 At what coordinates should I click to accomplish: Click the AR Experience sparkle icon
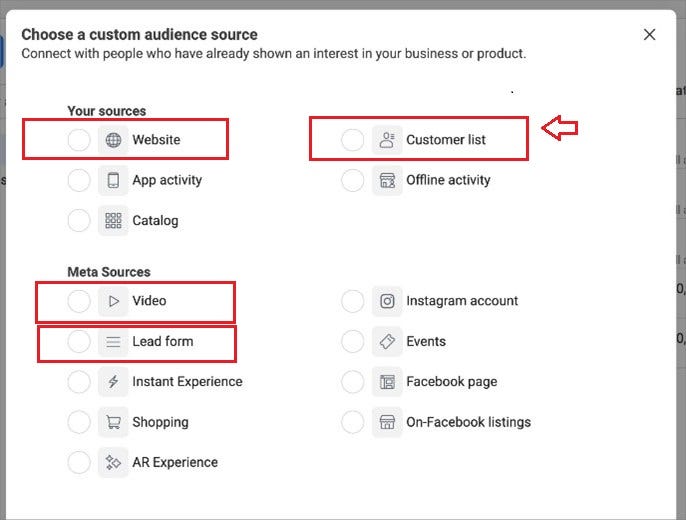click(x=113, y=462)
